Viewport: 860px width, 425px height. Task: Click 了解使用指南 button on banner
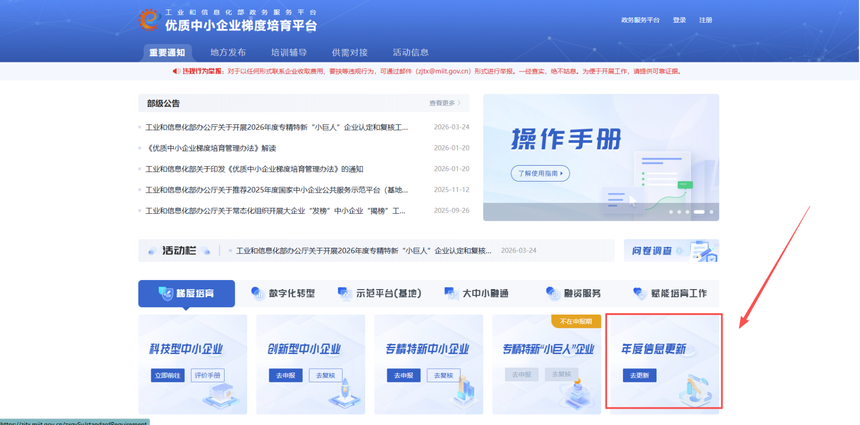pos(540,173)
